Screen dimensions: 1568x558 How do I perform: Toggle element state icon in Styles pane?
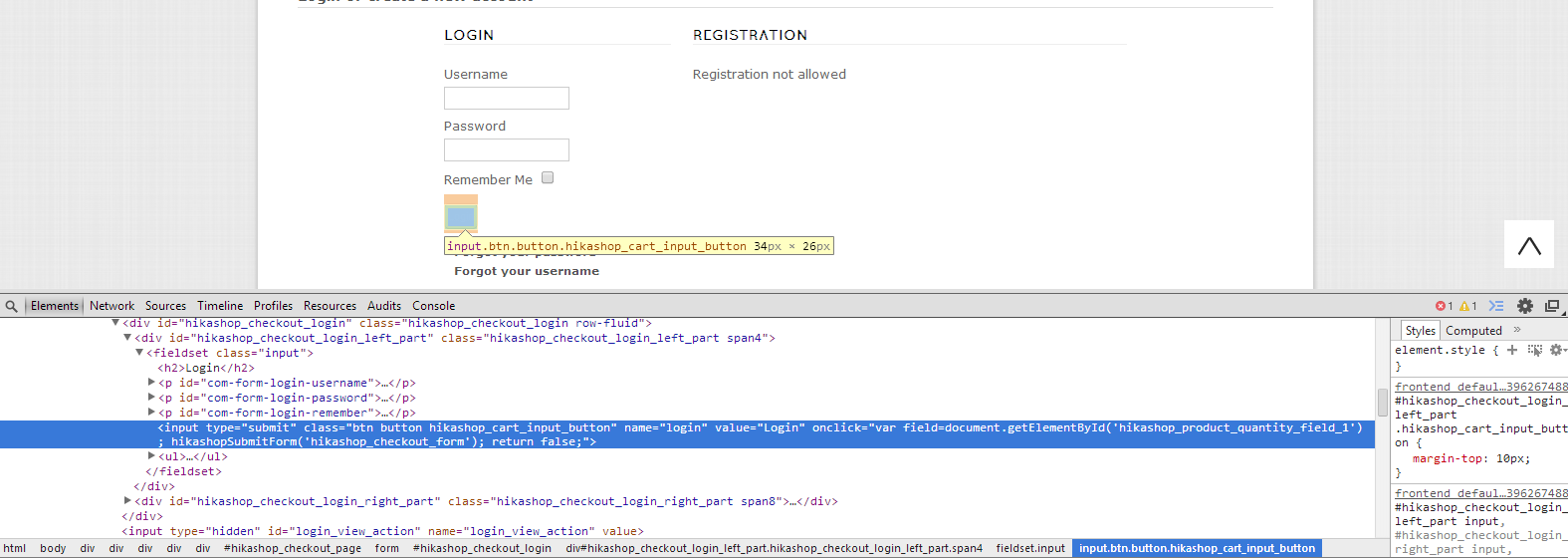click(x=1534, y=350)
